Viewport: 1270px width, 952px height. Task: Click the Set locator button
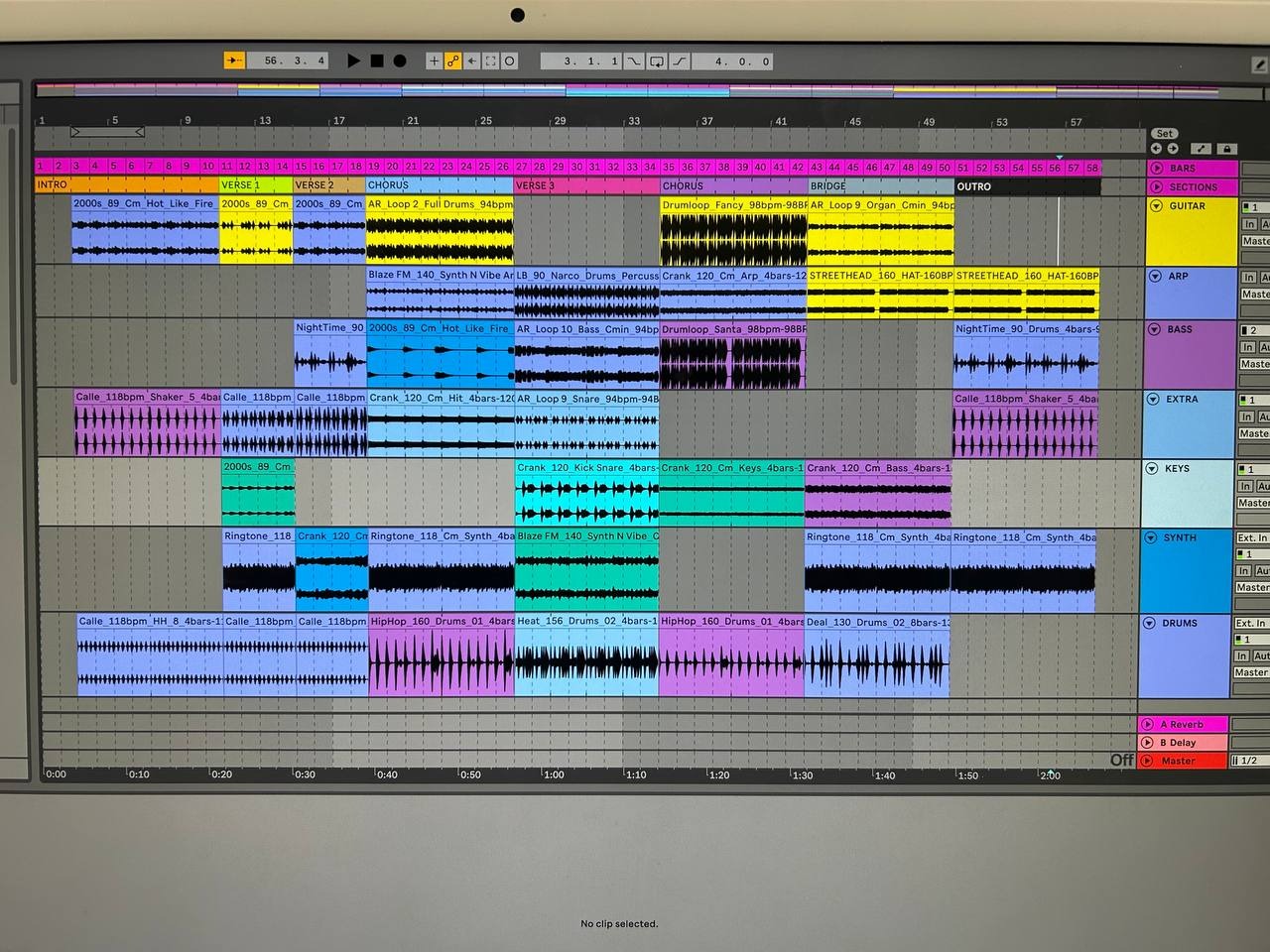[1165, 134]
